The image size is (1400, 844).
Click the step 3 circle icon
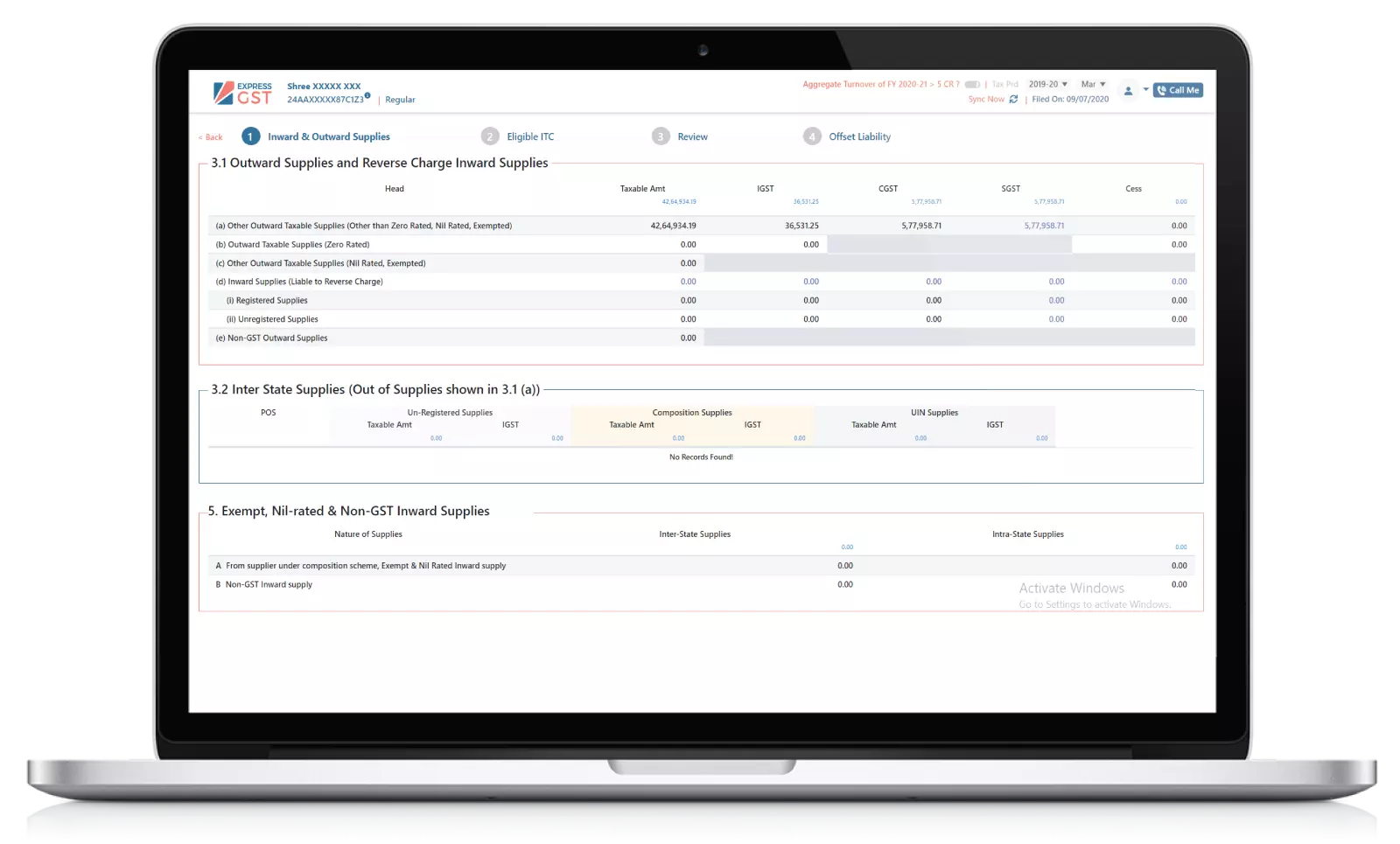pyautogui.click(x=661, y=136)
